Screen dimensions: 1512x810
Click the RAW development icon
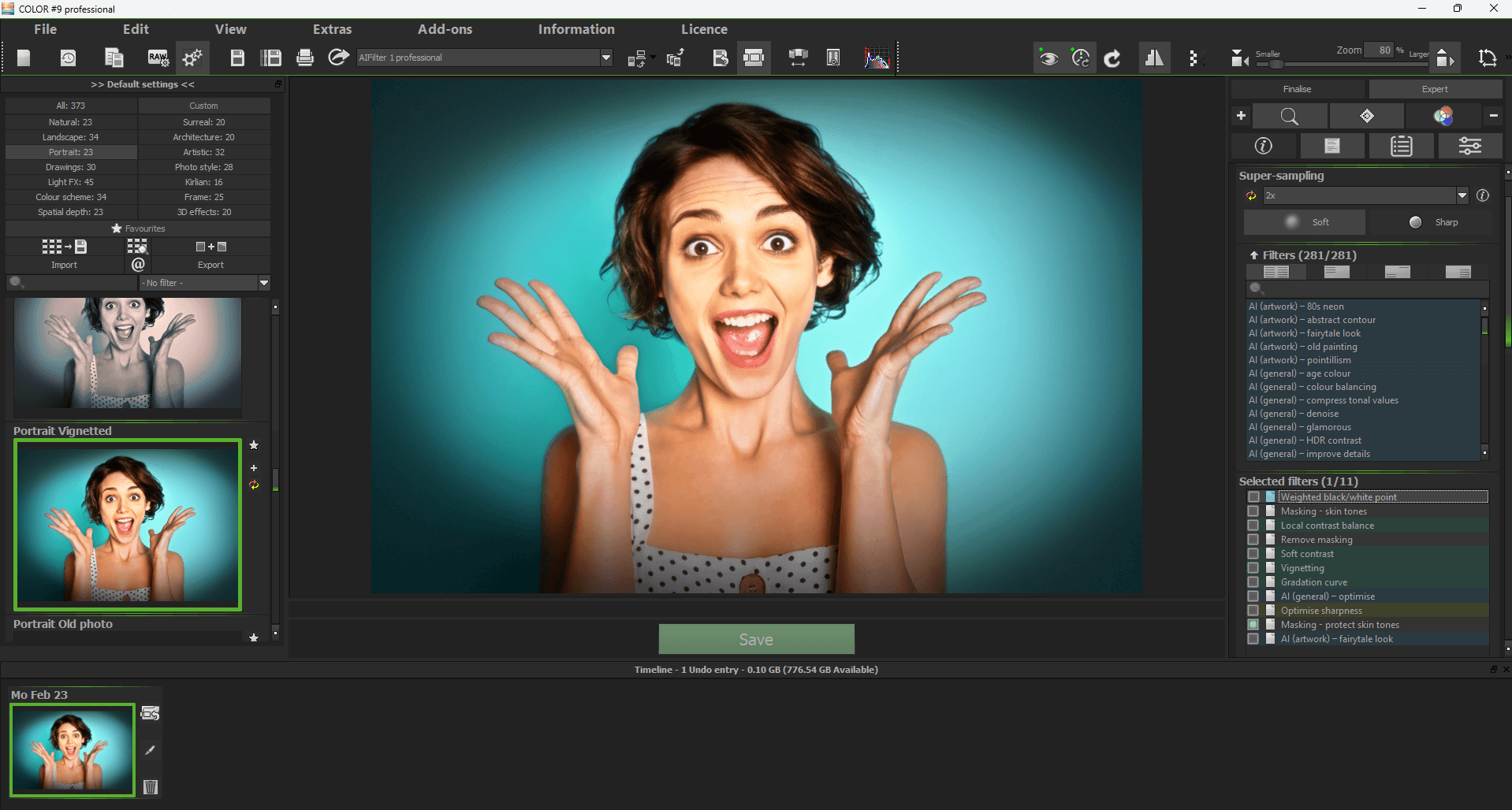point(158,58)
